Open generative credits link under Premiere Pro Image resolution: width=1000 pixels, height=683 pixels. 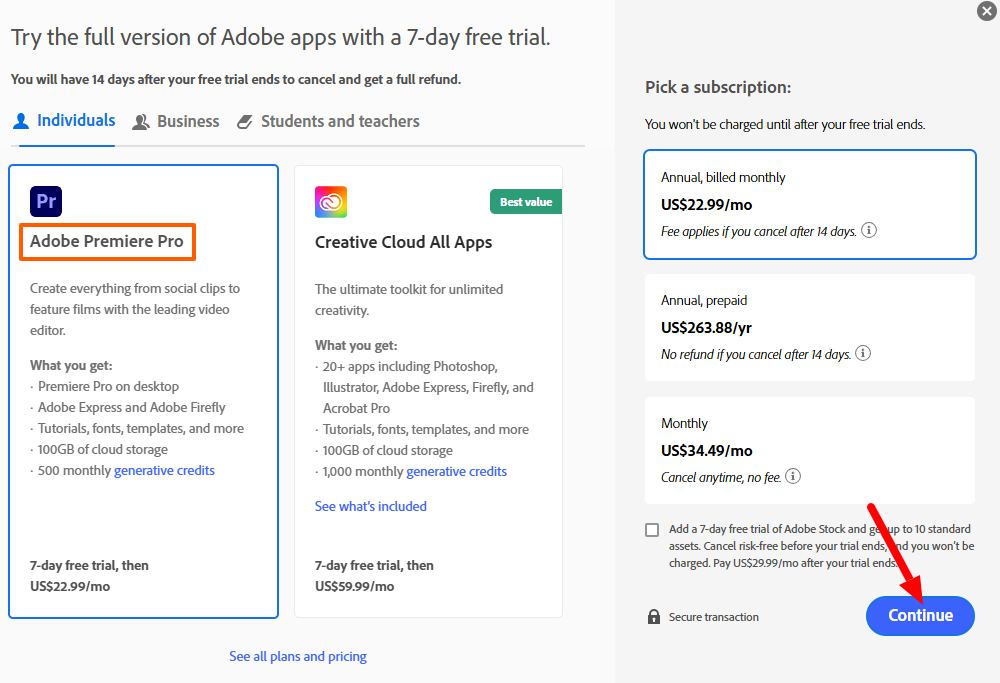pos(164,471)
